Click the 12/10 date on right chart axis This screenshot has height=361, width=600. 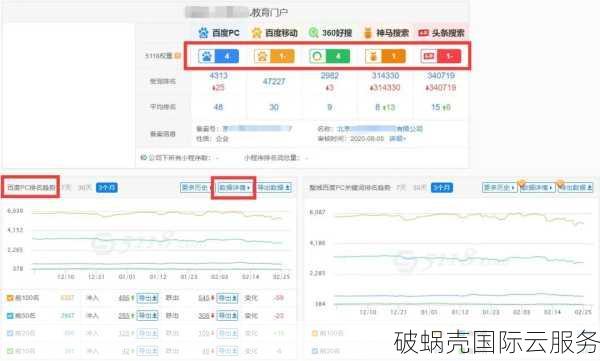(368, 312)
